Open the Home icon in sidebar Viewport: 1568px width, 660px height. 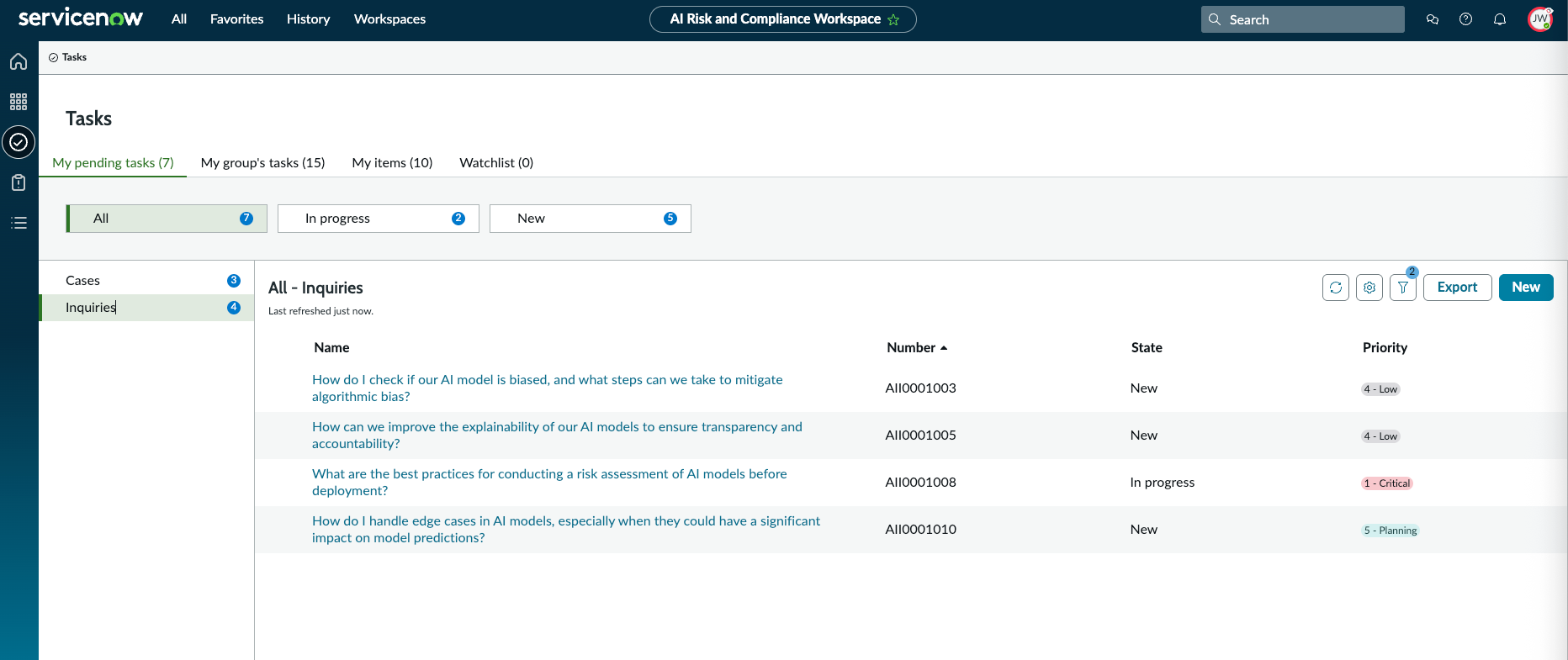(19, 61)
